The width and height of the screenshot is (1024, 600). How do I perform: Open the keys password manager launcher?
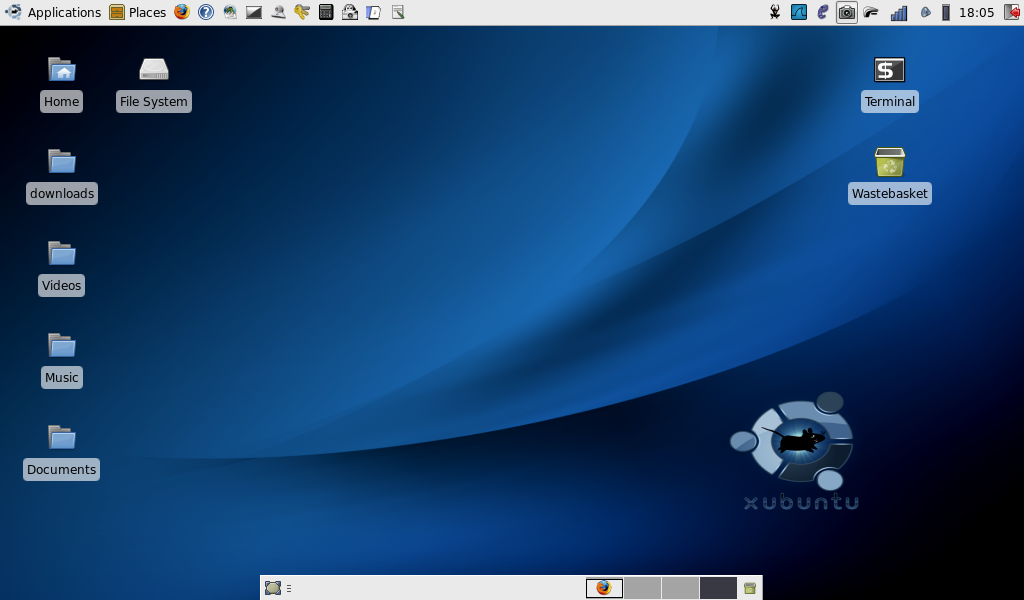coord(302,12)
